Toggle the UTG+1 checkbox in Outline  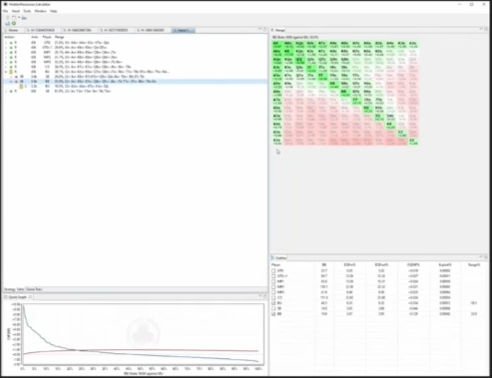coord(273,276)
